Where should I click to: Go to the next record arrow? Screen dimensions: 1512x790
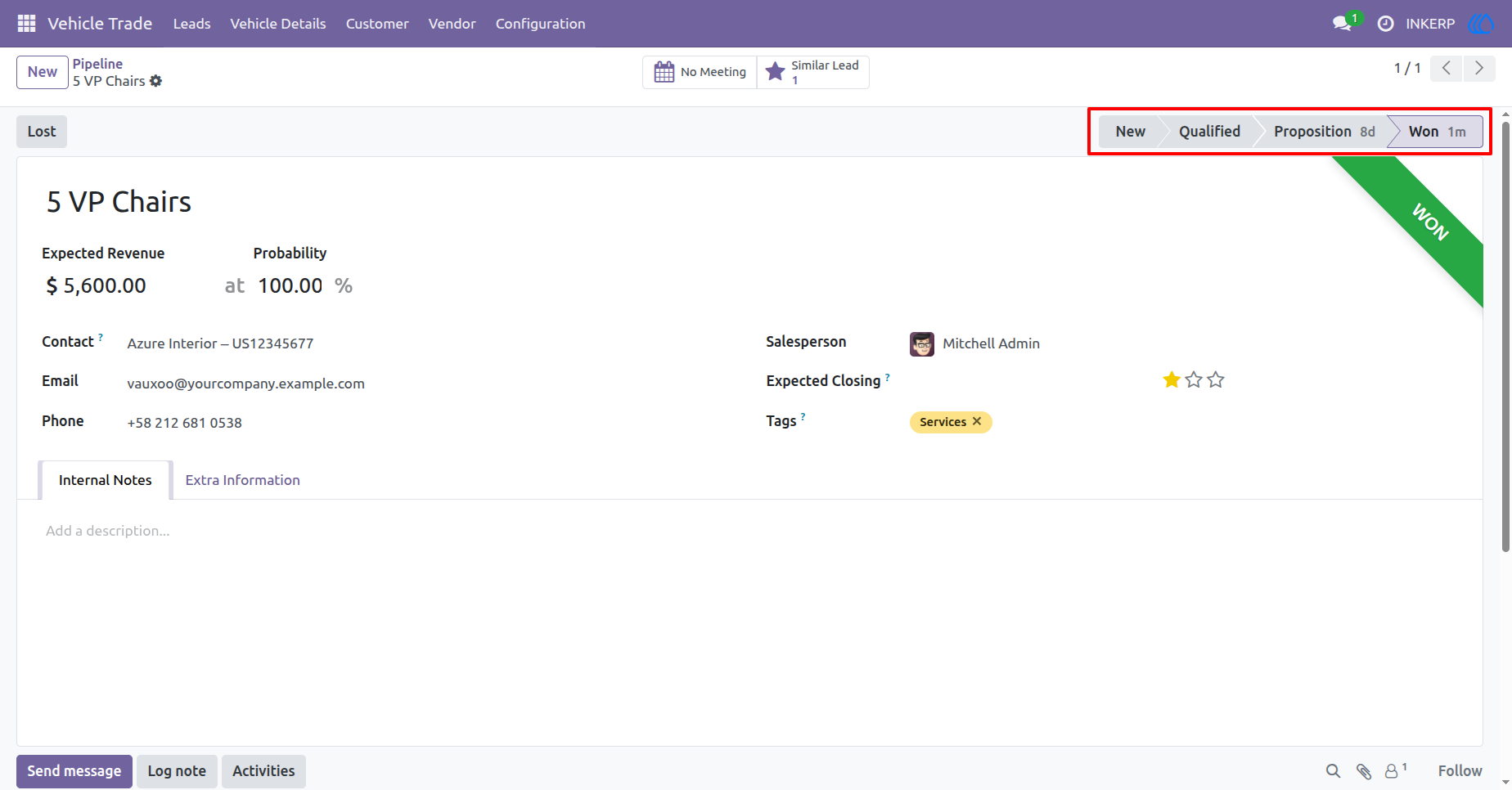[1479, 69]
